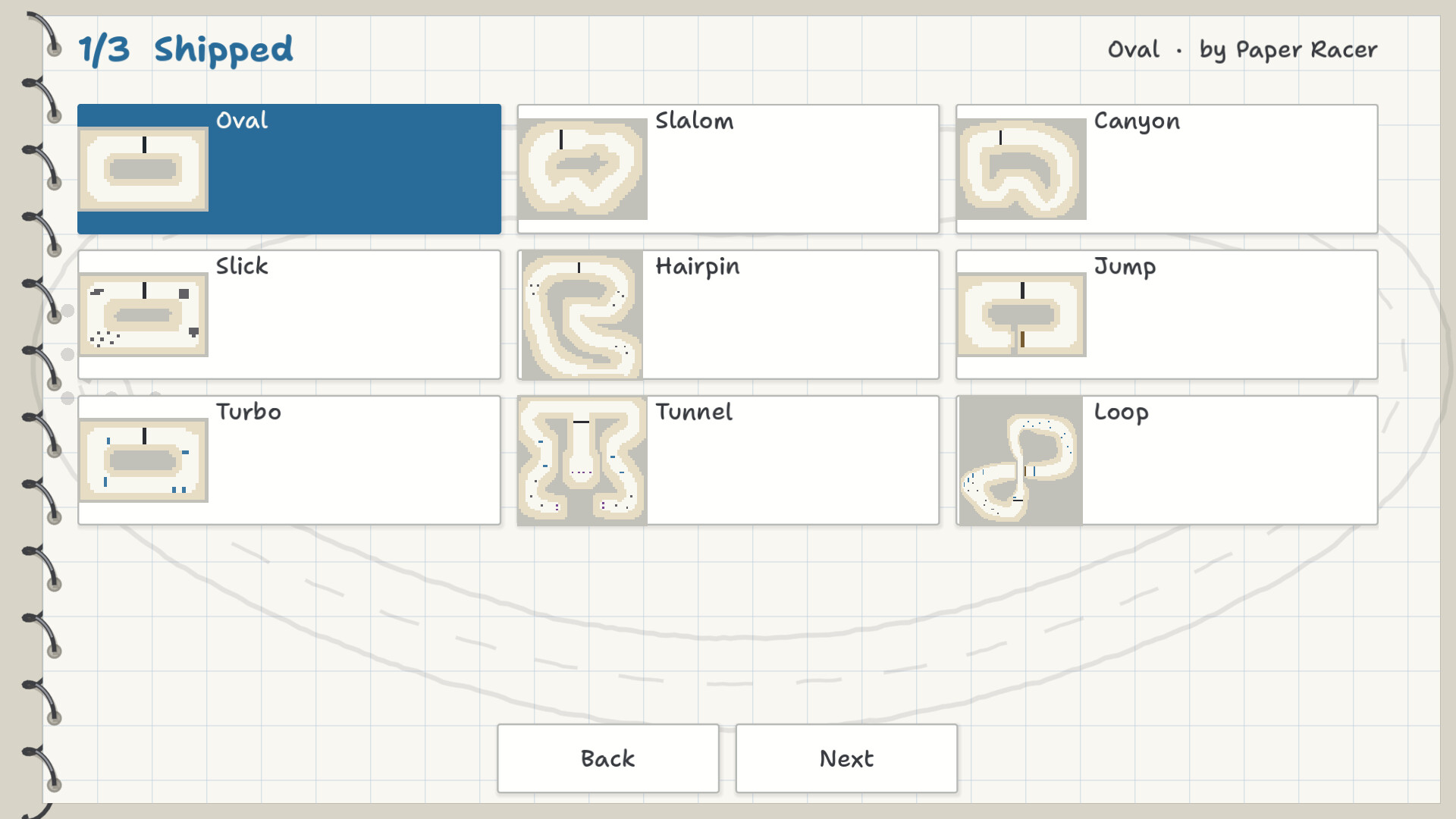Select the Tunnel track preview image
Image resolution: width=1456 pixels, height=819 pixels.
point(583,460)
